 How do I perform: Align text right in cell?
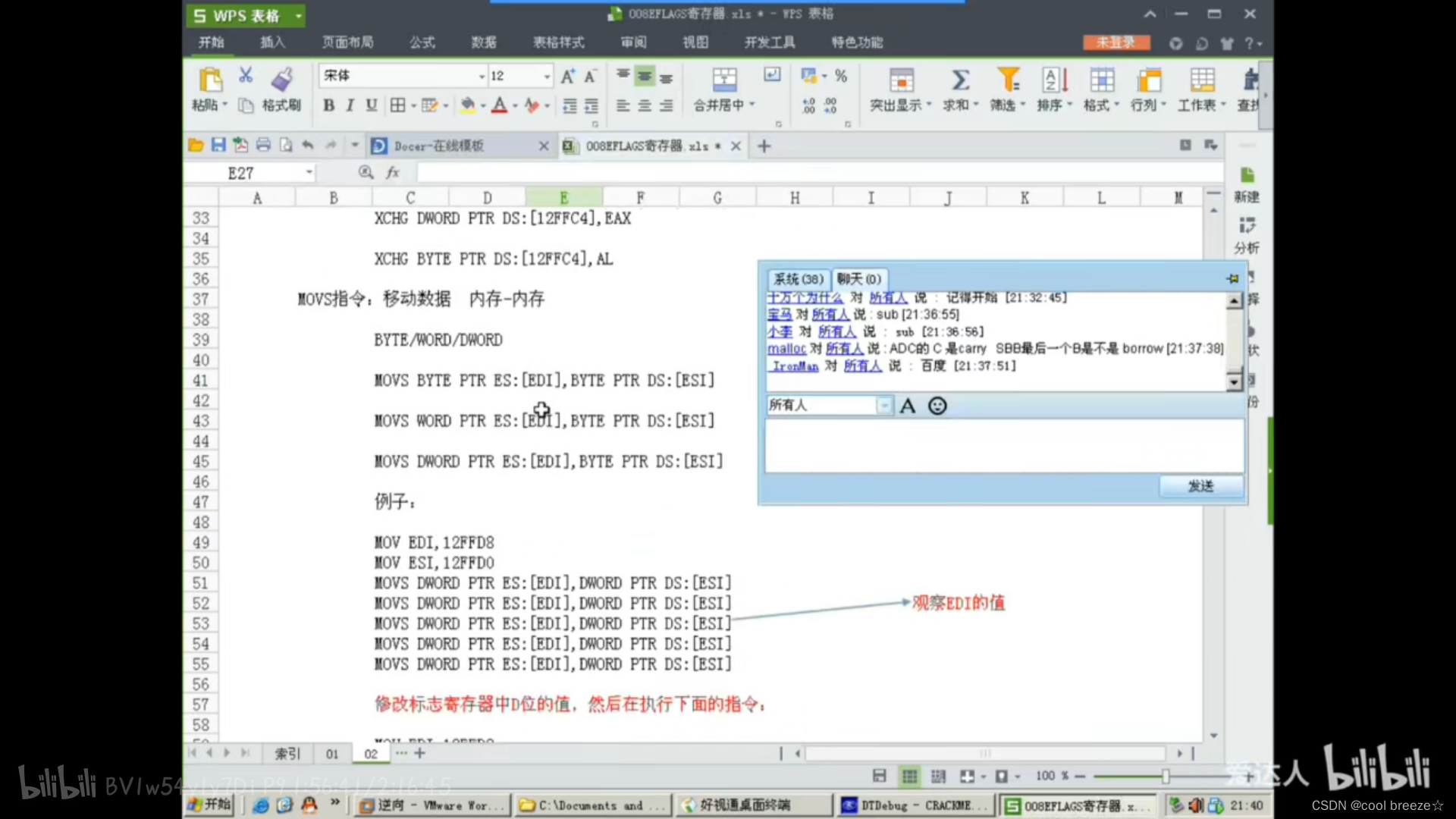[666, 105]
